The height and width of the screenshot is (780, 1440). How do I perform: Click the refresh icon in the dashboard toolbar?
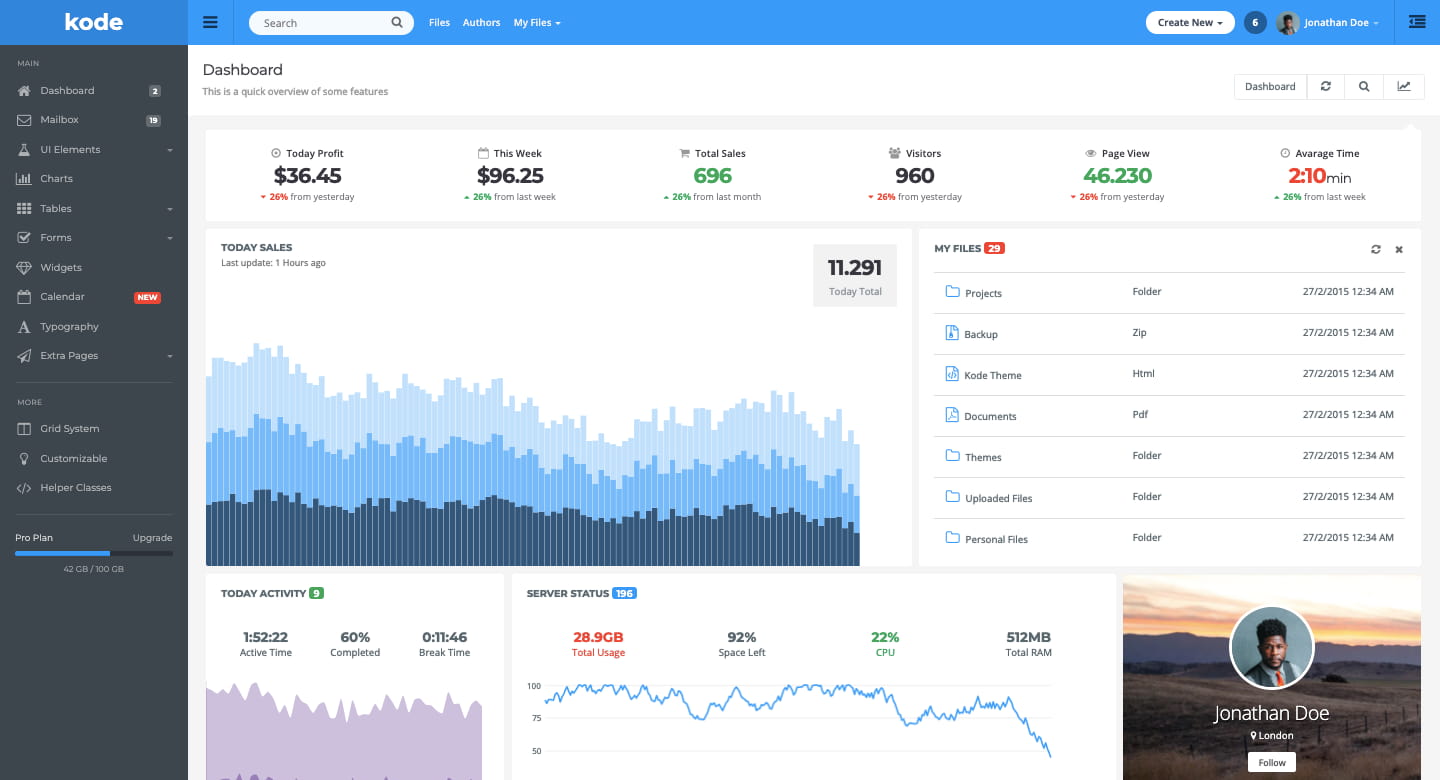point(1325,86)
